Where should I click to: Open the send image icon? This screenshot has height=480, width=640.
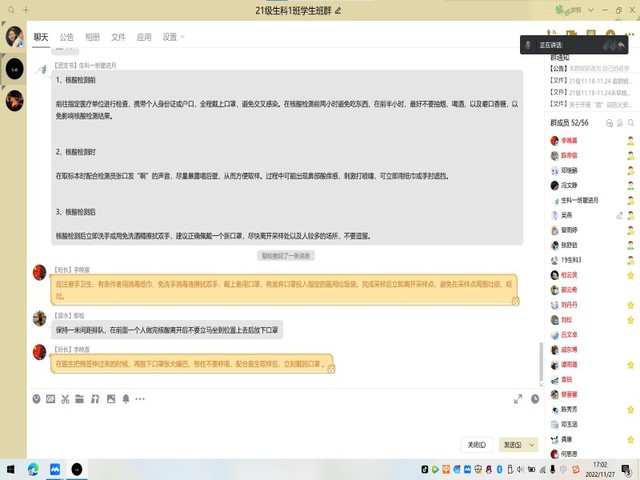click(x=108, y=398)
